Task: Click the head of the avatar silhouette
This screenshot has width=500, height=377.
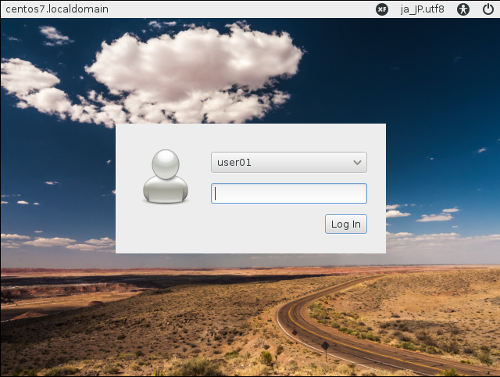Action: click(x=166, y=164)
